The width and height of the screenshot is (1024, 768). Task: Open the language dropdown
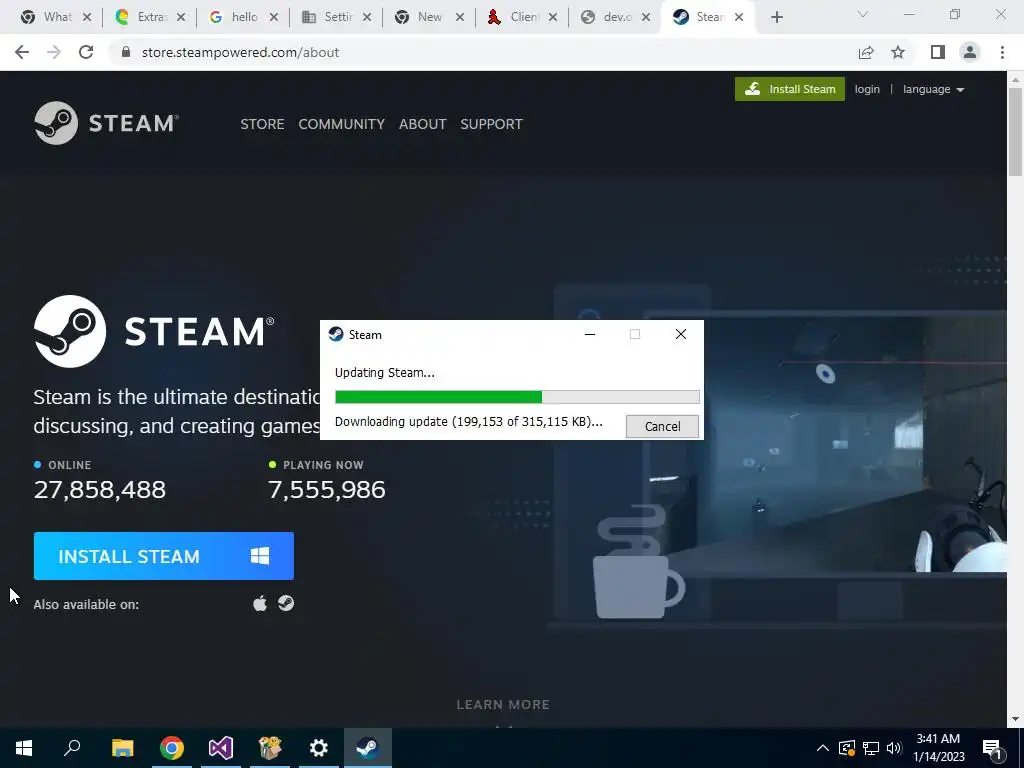[x=933, y=89]
